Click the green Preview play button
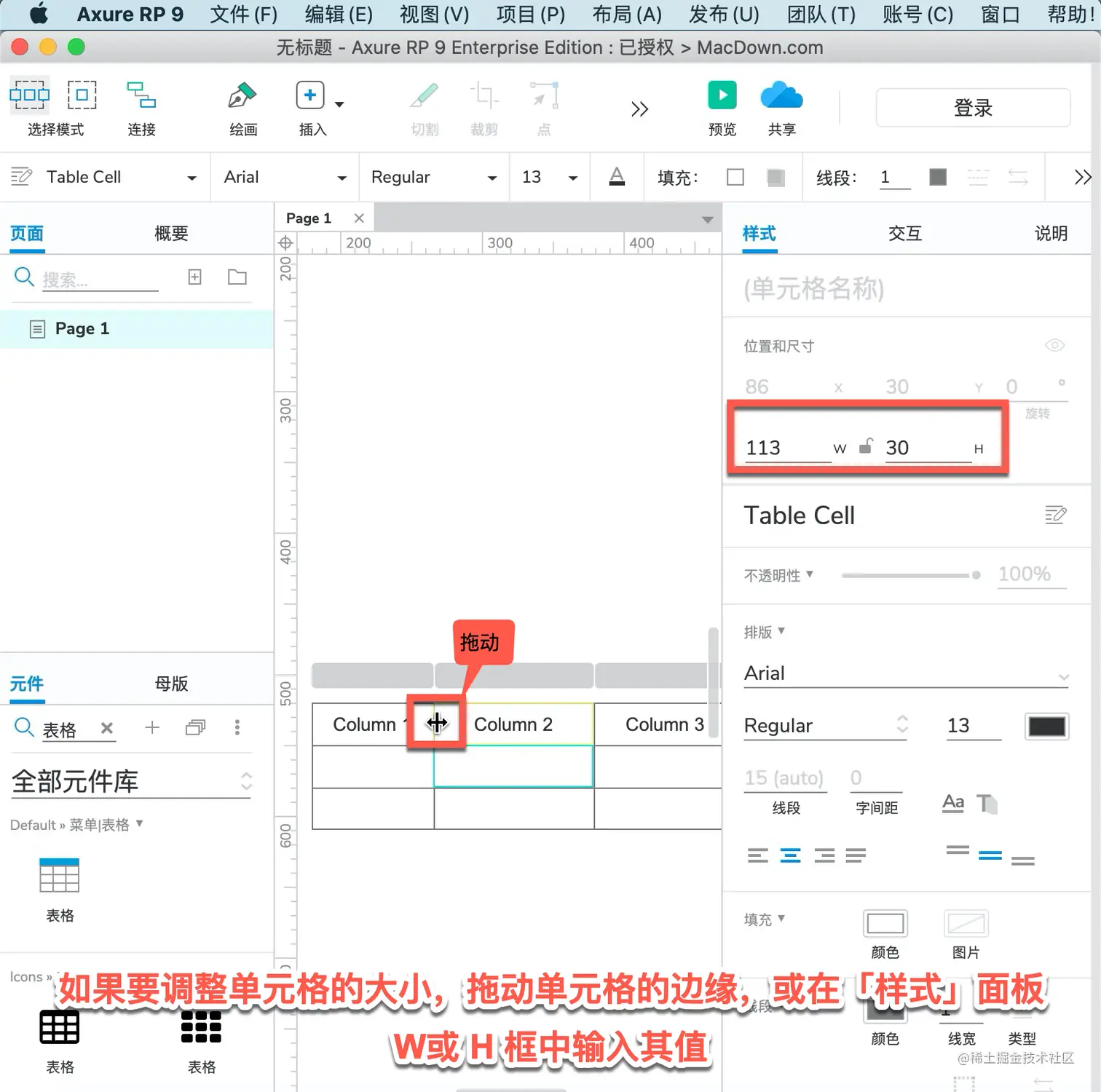The image size is (1101, 1092). [x=722, y=95]
